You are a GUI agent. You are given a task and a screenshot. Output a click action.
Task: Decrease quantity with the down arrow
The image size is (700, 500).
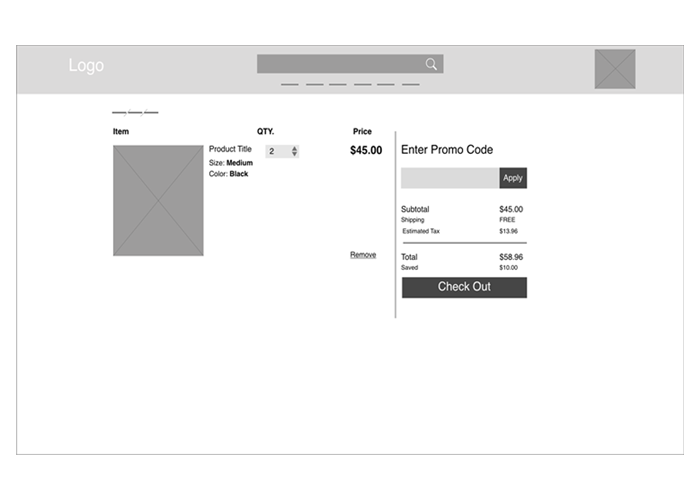[x=294, y=155]
